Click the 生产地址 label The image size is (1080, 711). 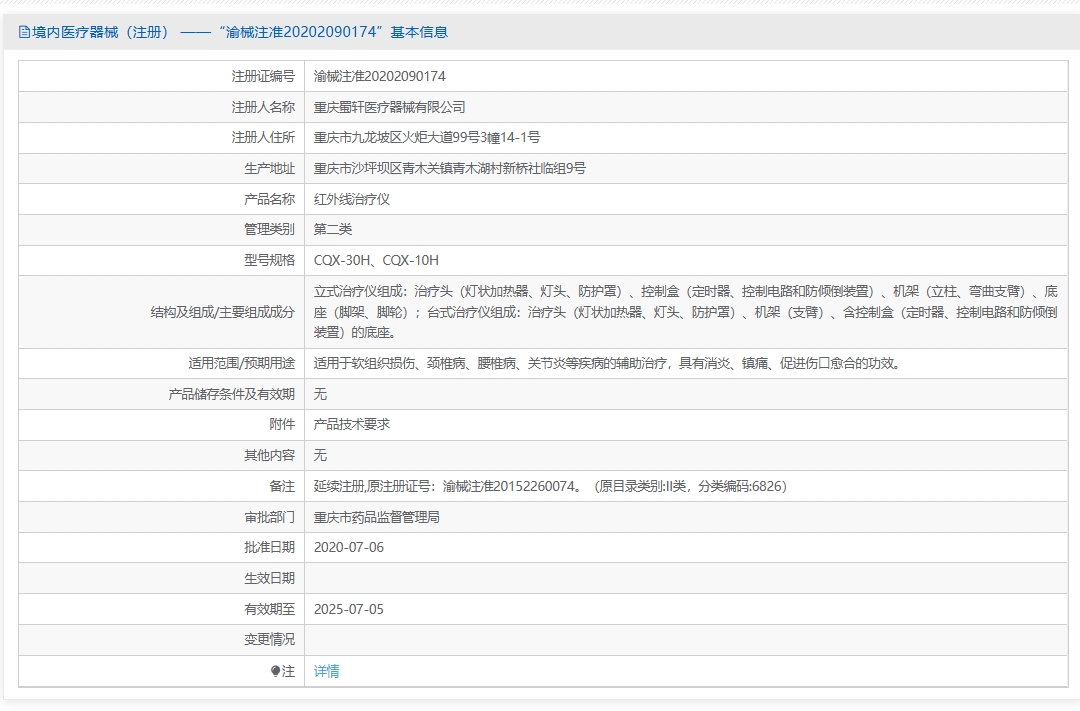(x=269, y=169)
